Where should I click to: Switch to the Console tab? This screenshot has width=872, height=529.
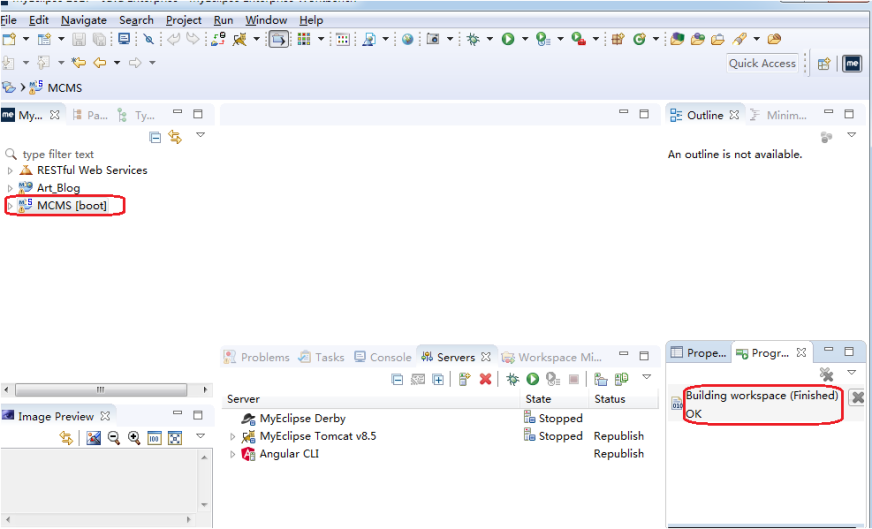(x=383, y=357)
